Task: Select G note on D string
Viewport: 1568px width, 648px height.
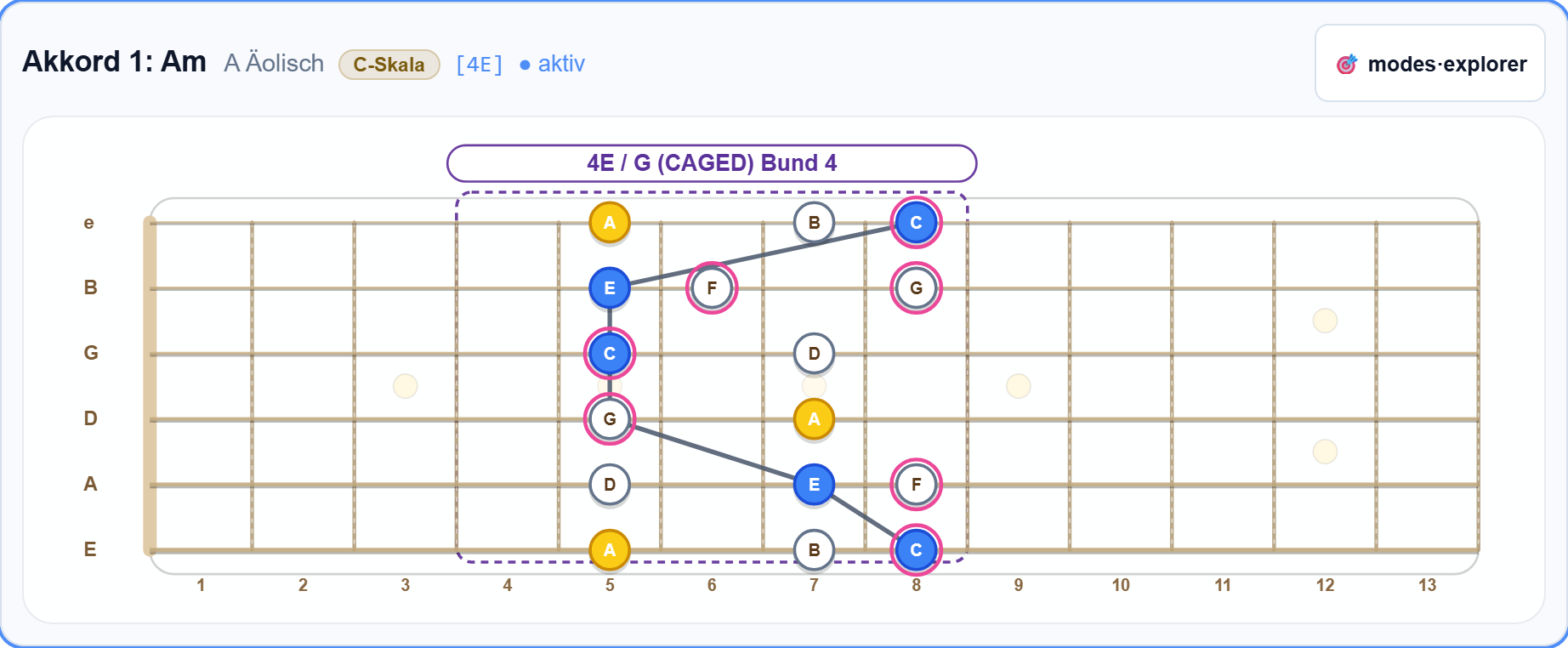Action: (x=610, y=419)
